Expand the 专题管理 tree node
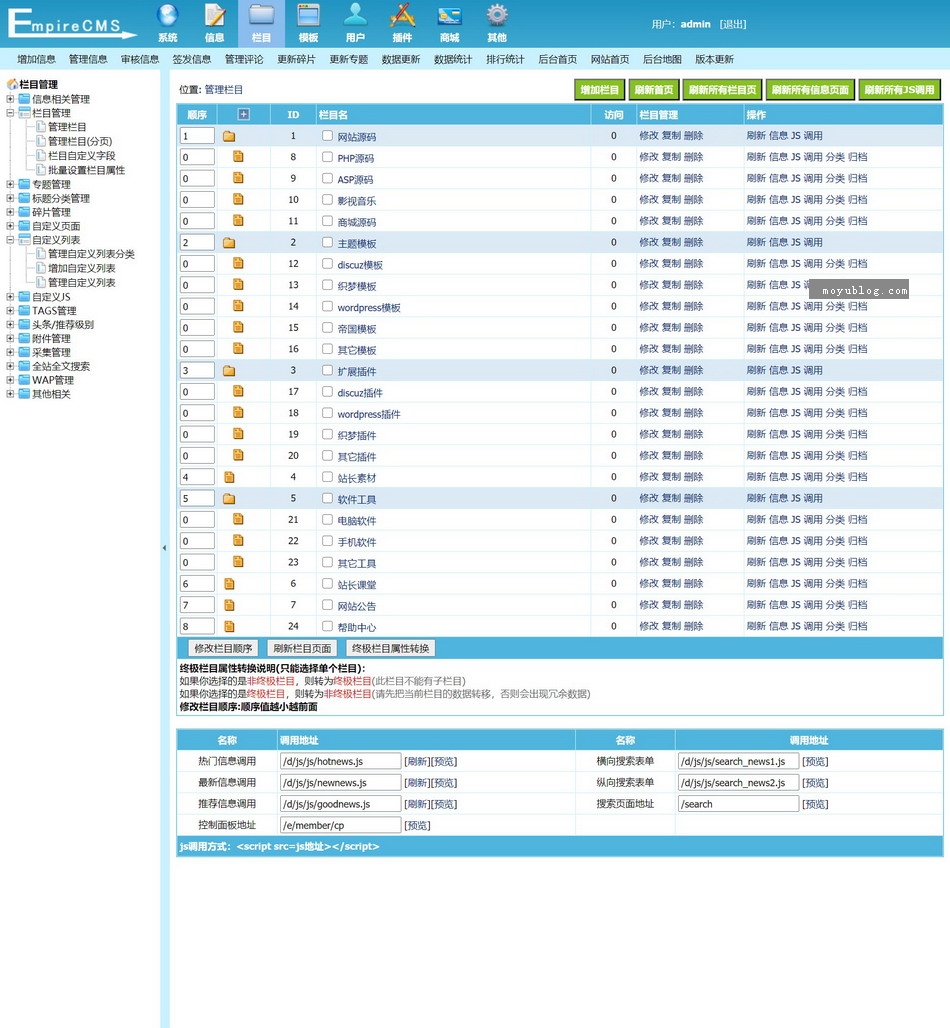The height and width of the screenshot is (1028, 950). (10, 184)
